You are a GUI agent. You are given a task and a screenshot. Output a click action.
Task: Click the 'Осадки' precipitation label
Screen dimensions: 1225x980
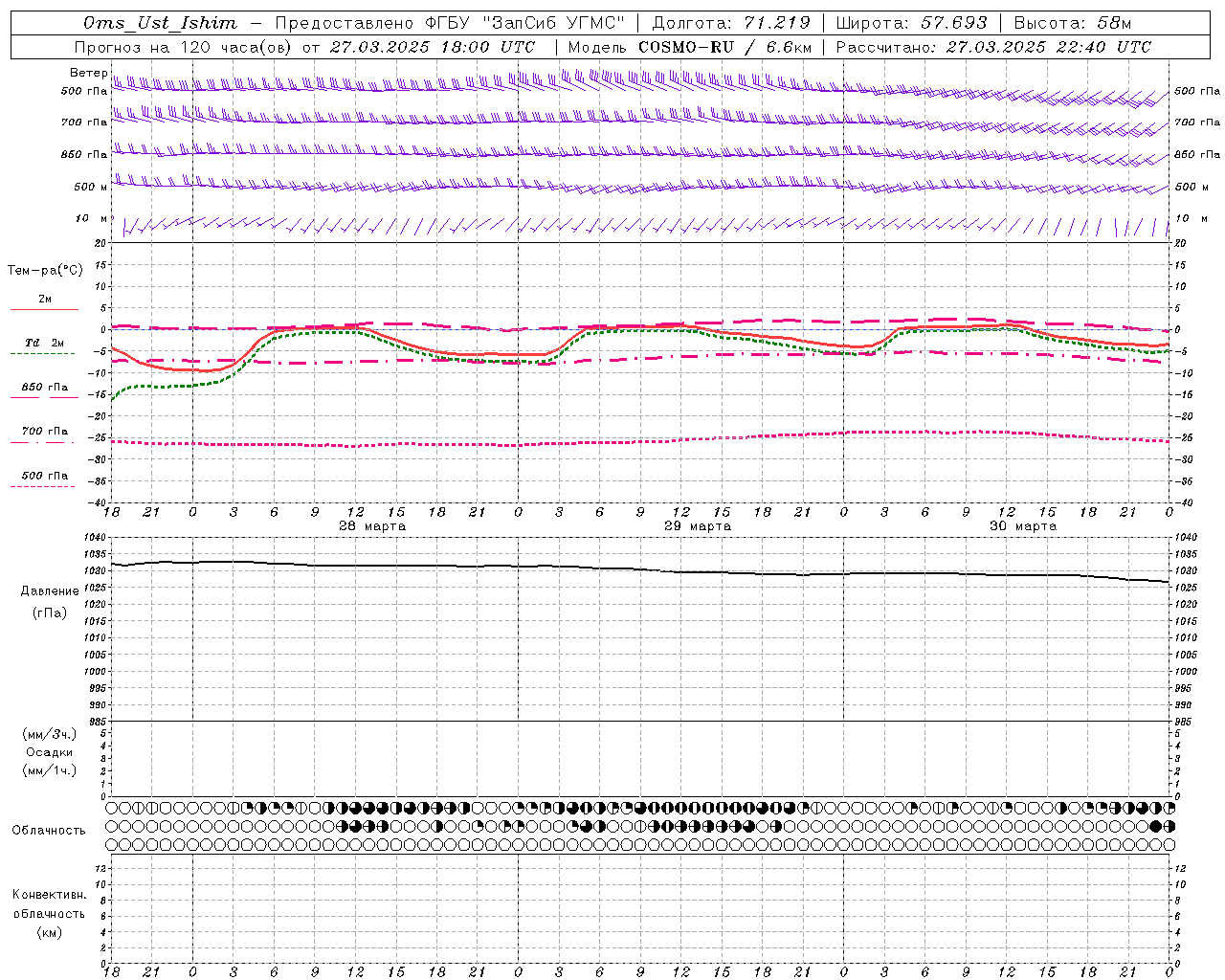coord(50,752)
